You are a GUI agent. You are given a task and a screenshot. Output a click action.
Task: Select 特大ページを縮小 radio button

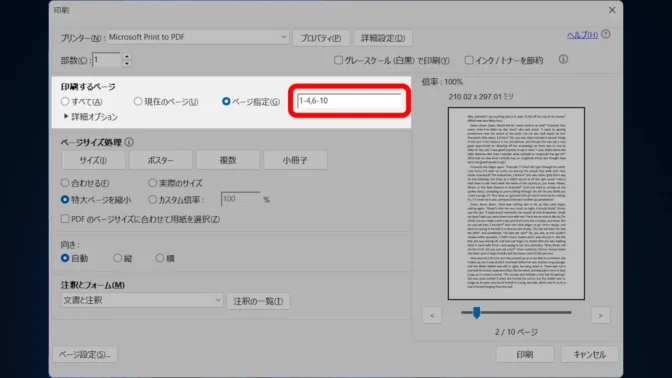click(65, 199)
